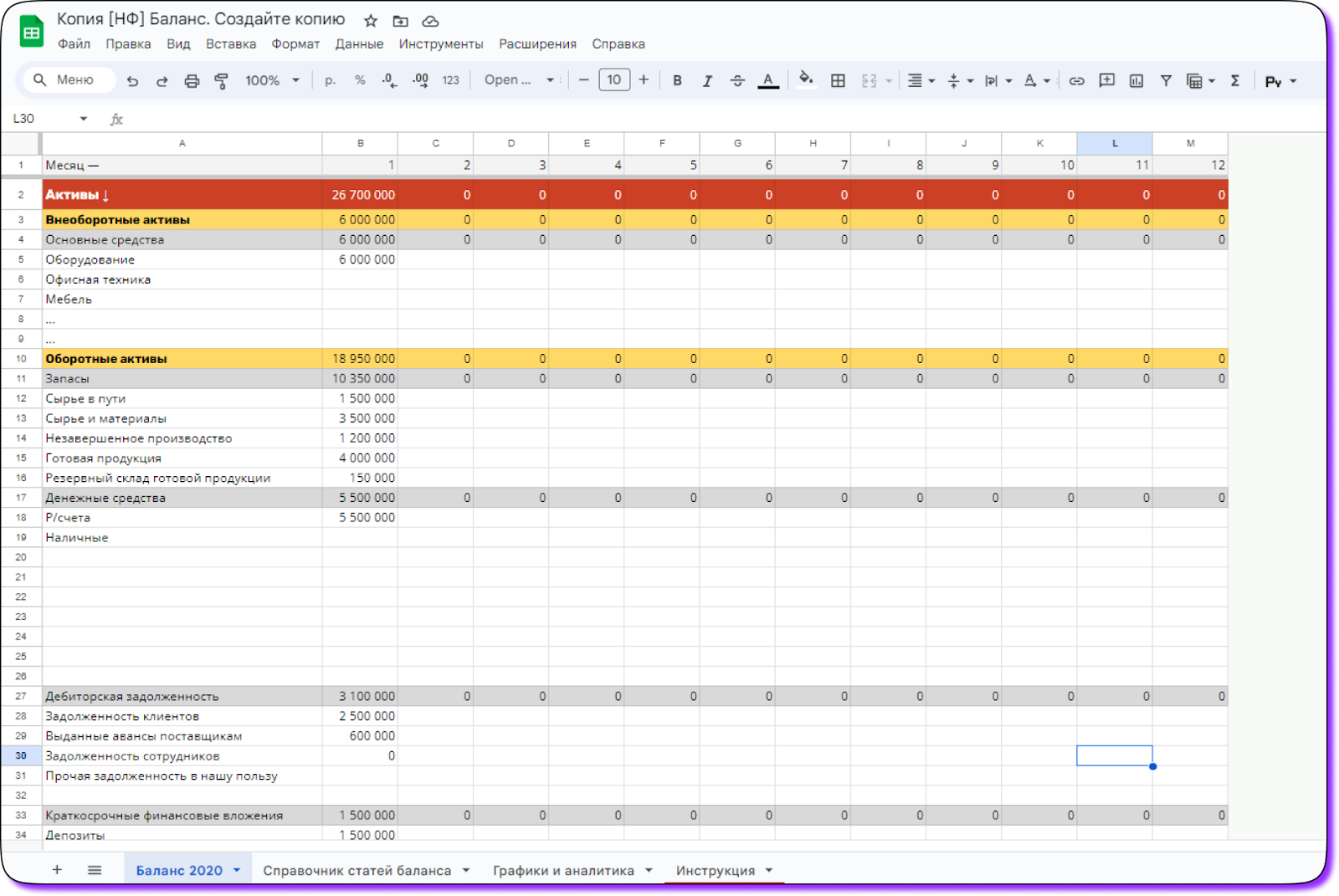This screenshot has width=1339, height=896.
Task: Open the borders tool icon
Action: point(838,81)
